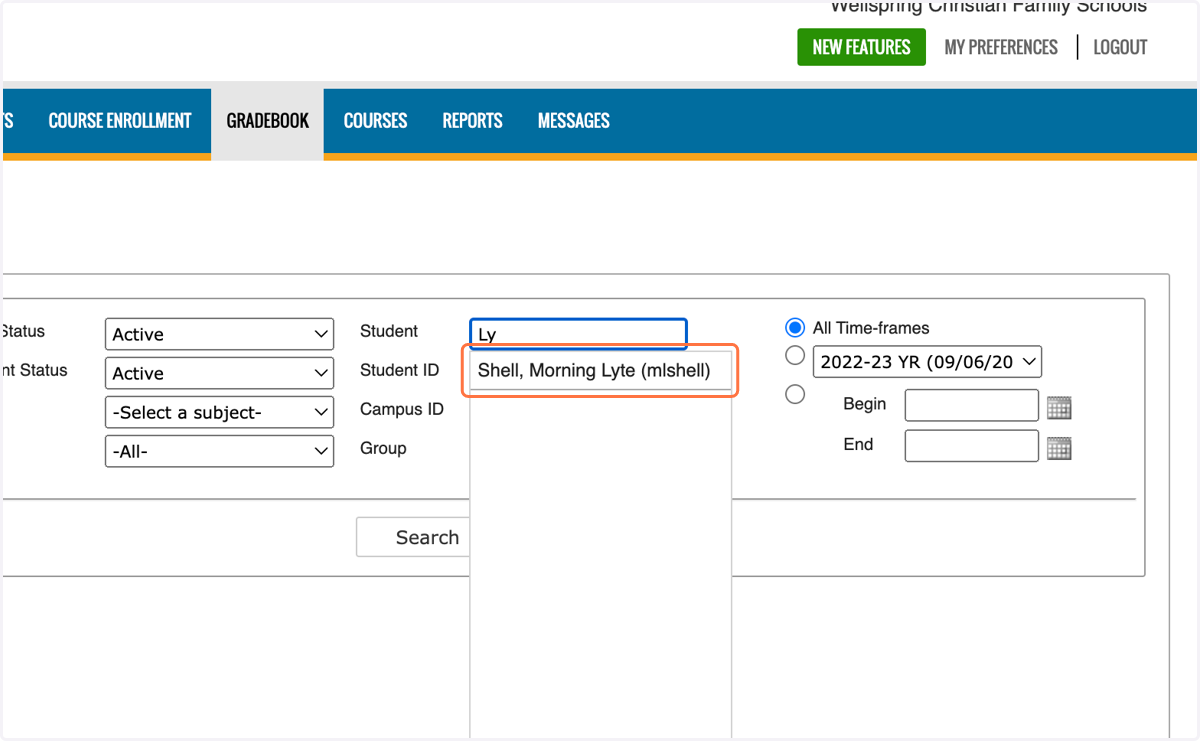Select the 2022-23 YR timeframe radio button

pos(795,356)
